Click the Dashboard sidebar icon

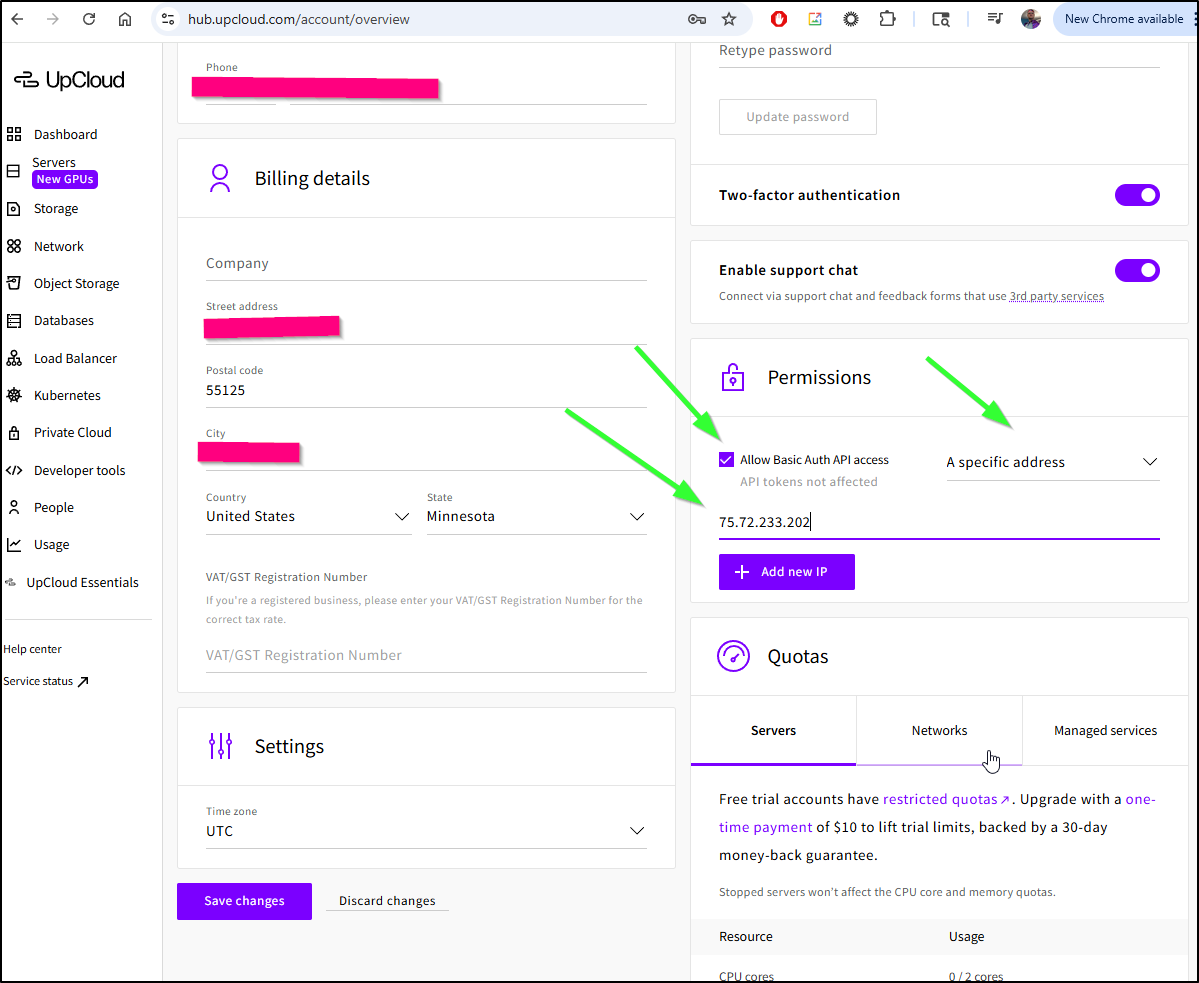[14, 134]
